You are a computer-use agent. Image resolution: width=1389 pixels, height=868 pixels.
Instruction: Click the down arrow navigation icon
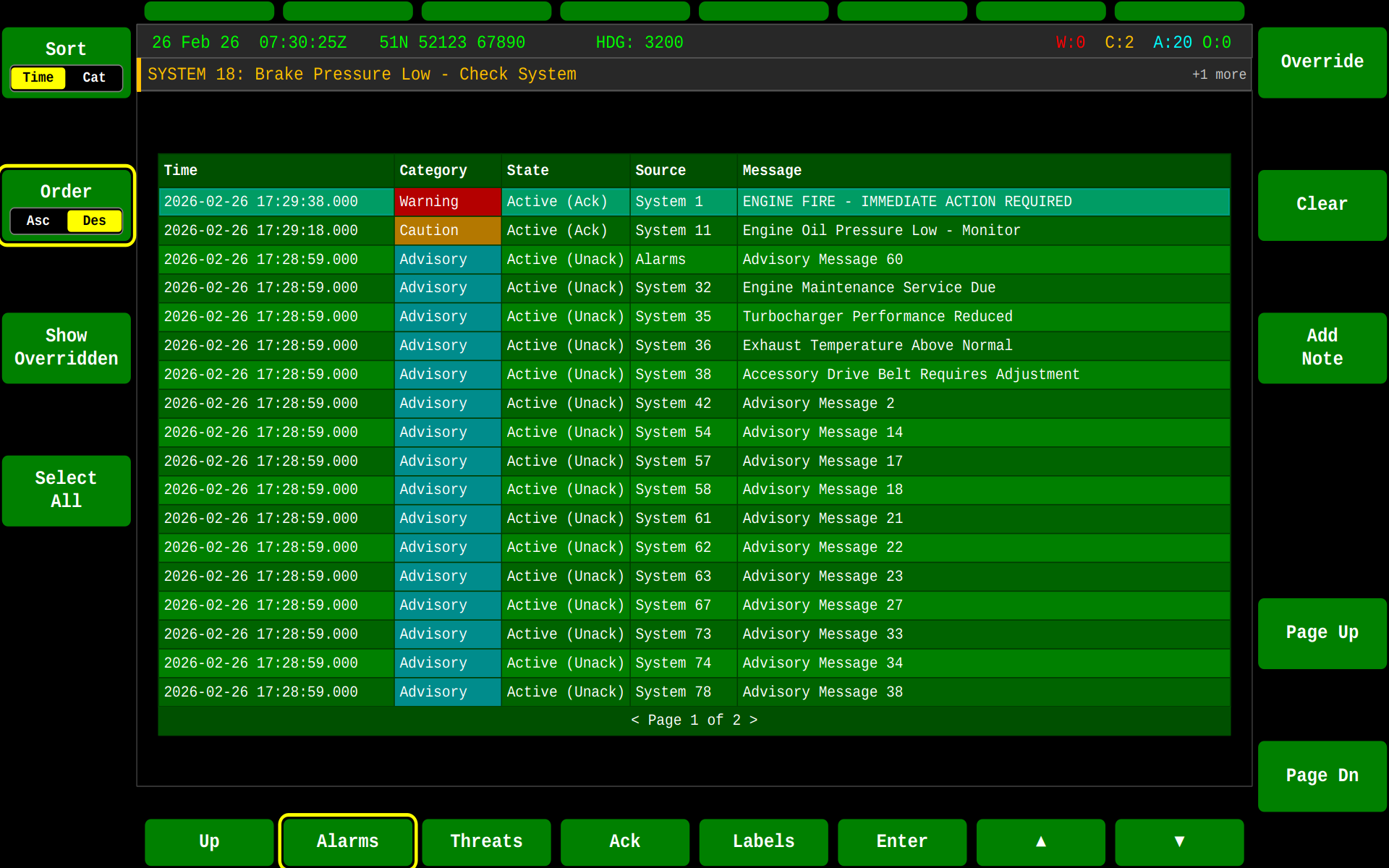(x=1179, y=841)
